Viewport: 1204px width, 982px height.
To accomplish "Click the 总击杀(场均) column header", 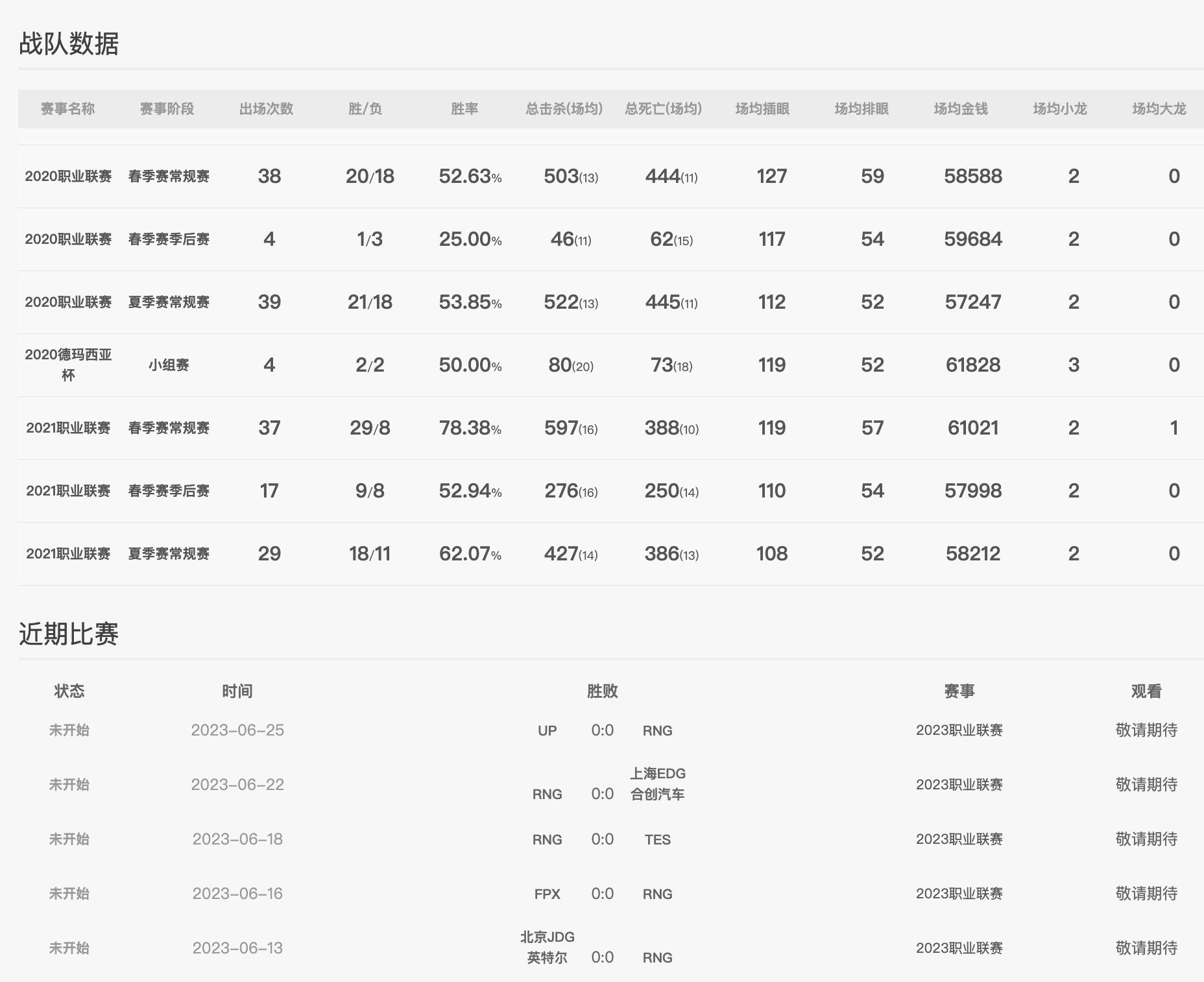I will [562, 109].
